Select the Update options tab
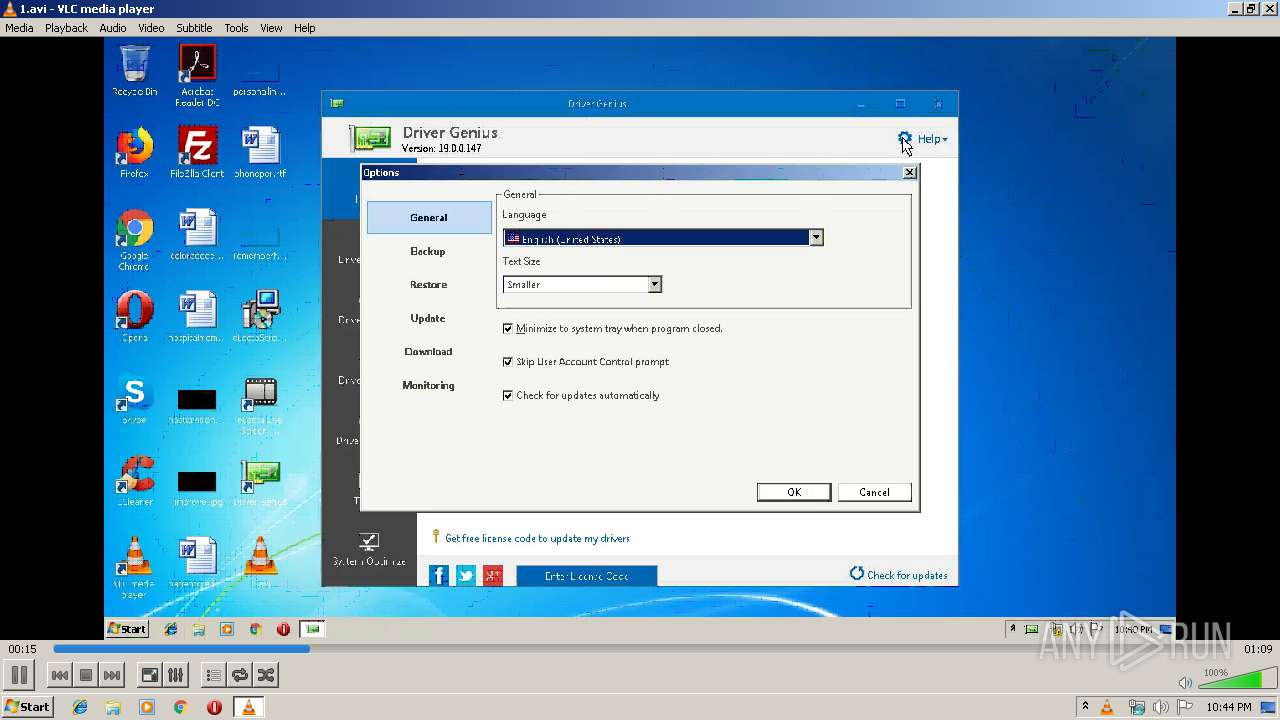 [x=428, y=318]
